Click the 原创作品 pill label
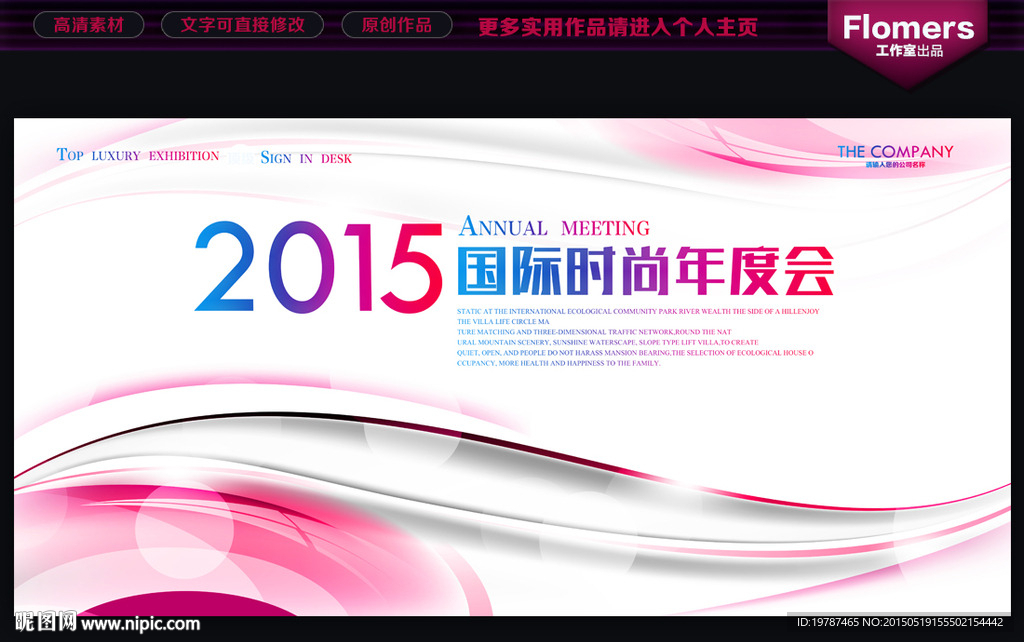This screenshot has height=642, width=1024. pyautogui.click(x=396, y=25)
